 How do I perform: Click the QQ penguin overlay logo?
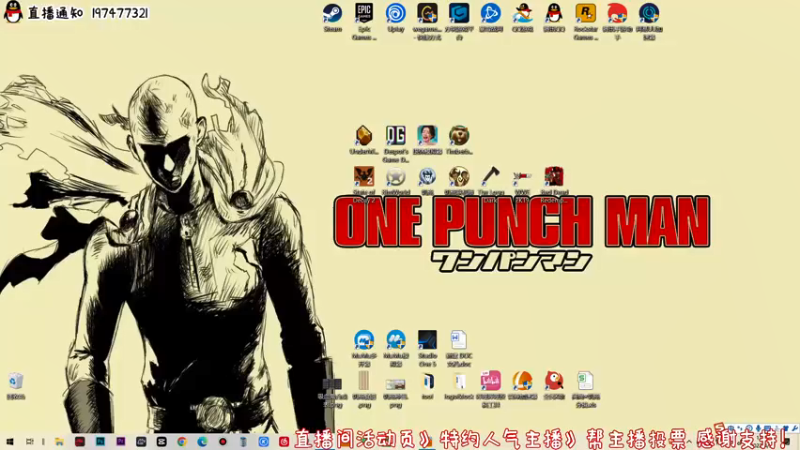pos(13,12)
